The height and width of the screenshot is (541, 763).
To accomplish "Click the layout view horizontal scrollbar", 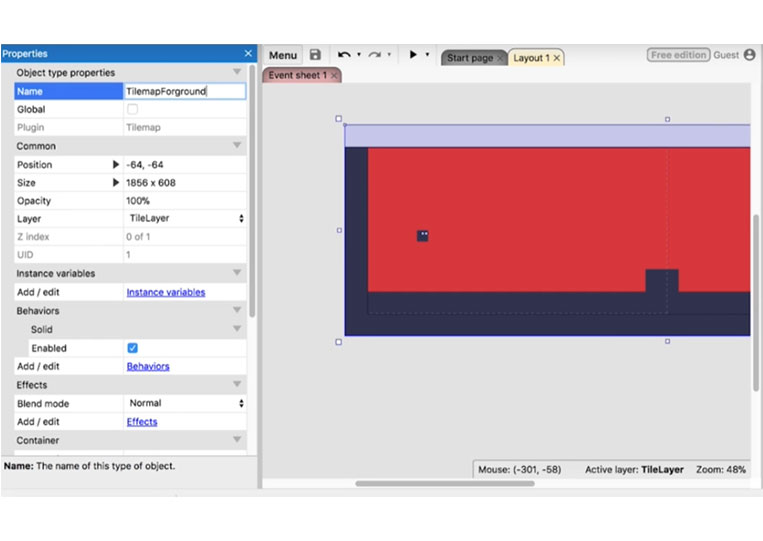I will (x=445, y=484).
